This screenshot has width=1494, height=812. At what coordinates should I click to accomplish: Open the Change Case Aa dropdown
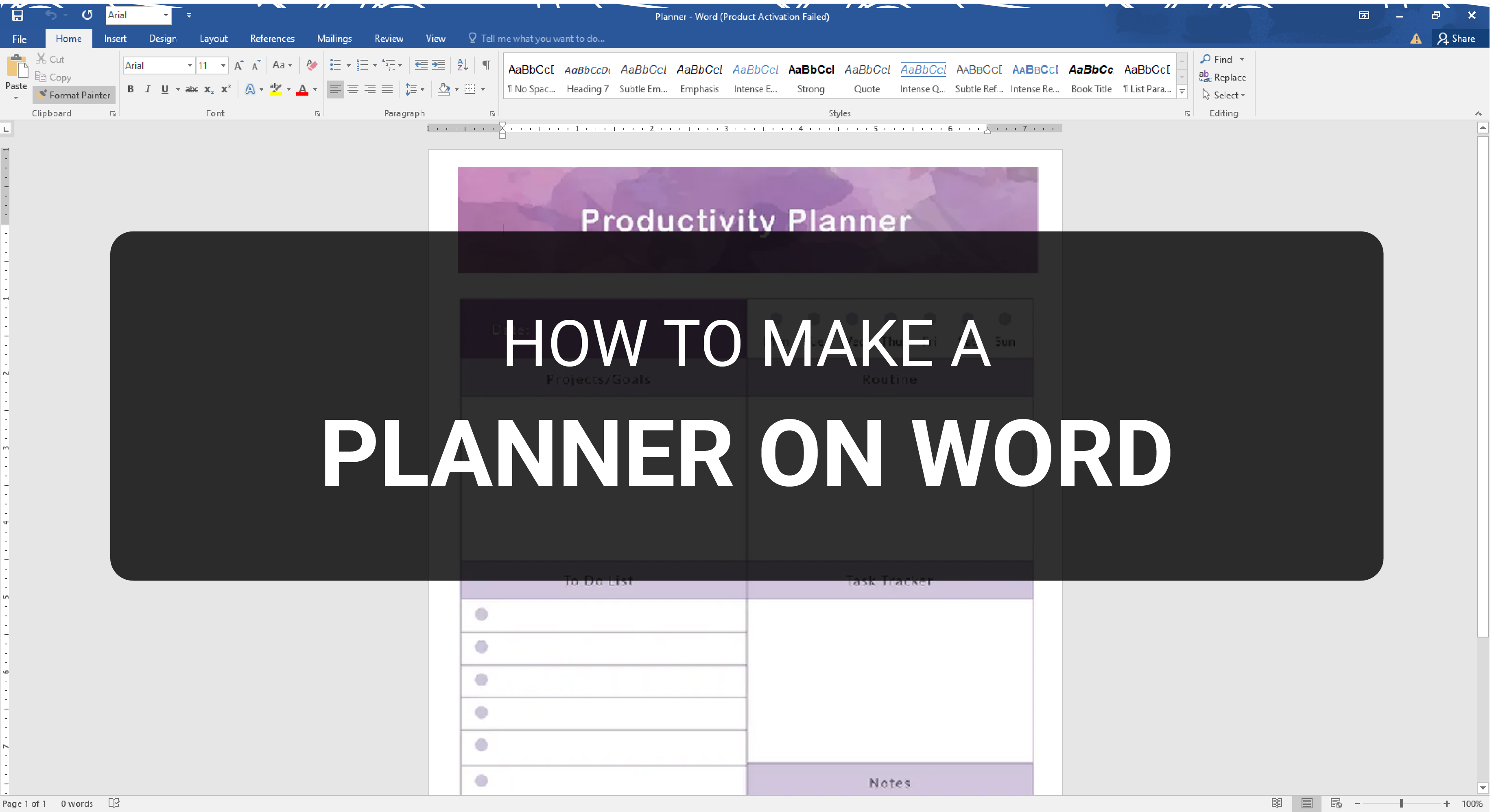click(x=282, y=65)
